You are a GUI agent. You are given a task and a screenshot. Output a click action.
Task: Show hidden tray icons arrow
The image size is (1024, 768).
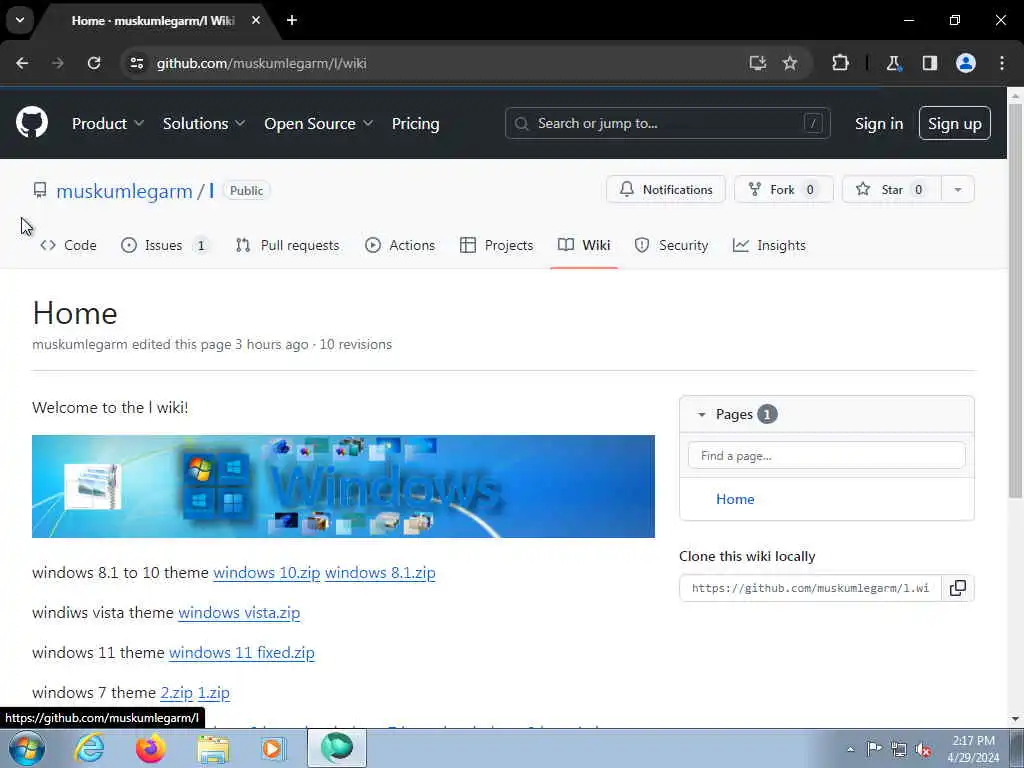pos(850,749)
